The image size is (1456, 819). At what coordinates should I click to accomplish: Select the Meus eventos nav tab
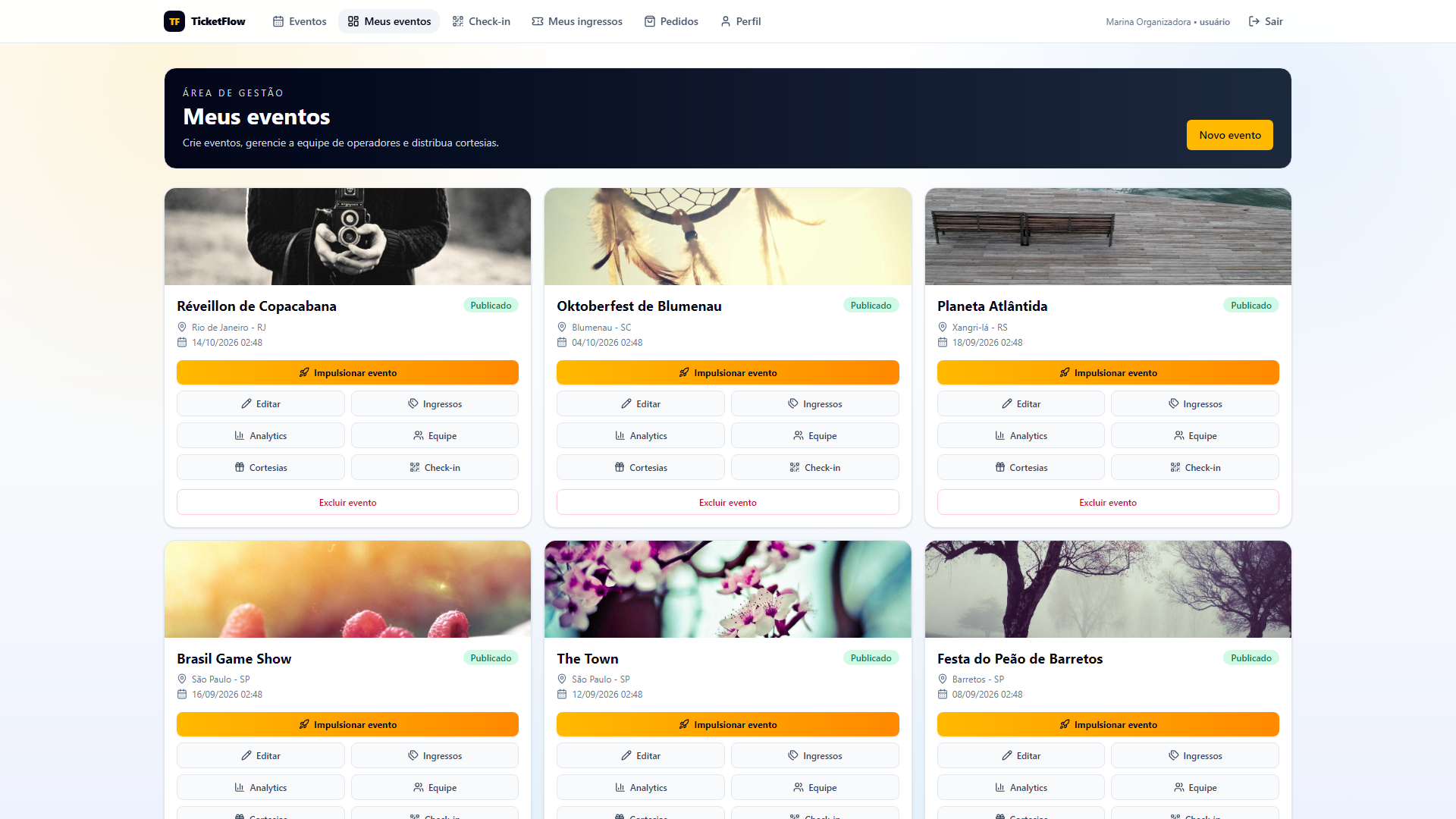(x=389, y=21)
